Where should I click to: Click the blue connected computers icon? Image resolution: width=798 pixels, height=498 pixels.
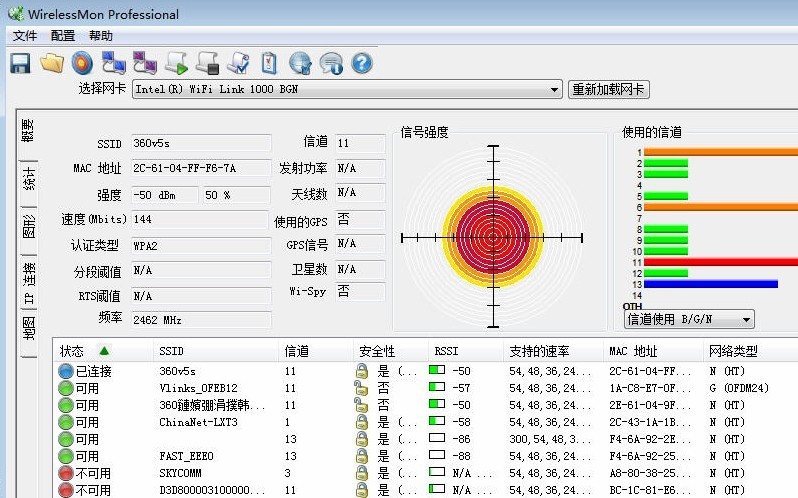tap(113, 64)
